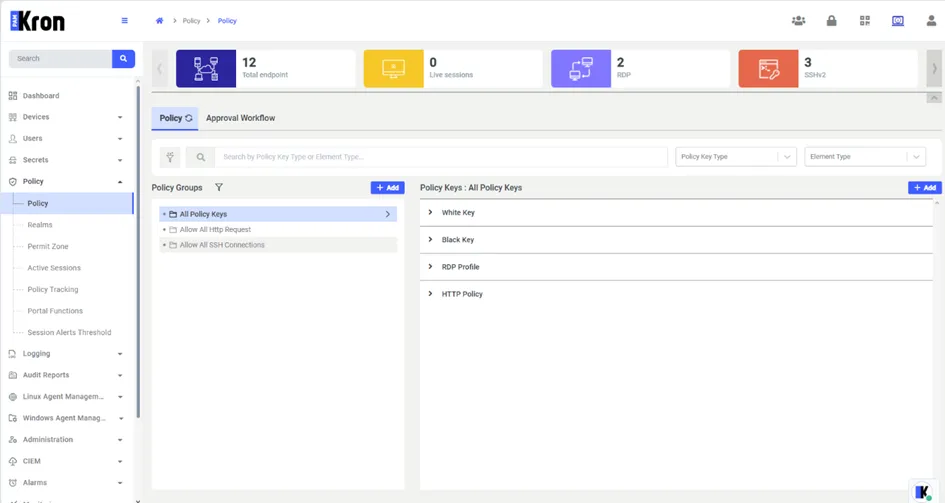Click the blue search magnifier button in sidebar
Viewport: 945px width, 503px height.
pos(124,58)
